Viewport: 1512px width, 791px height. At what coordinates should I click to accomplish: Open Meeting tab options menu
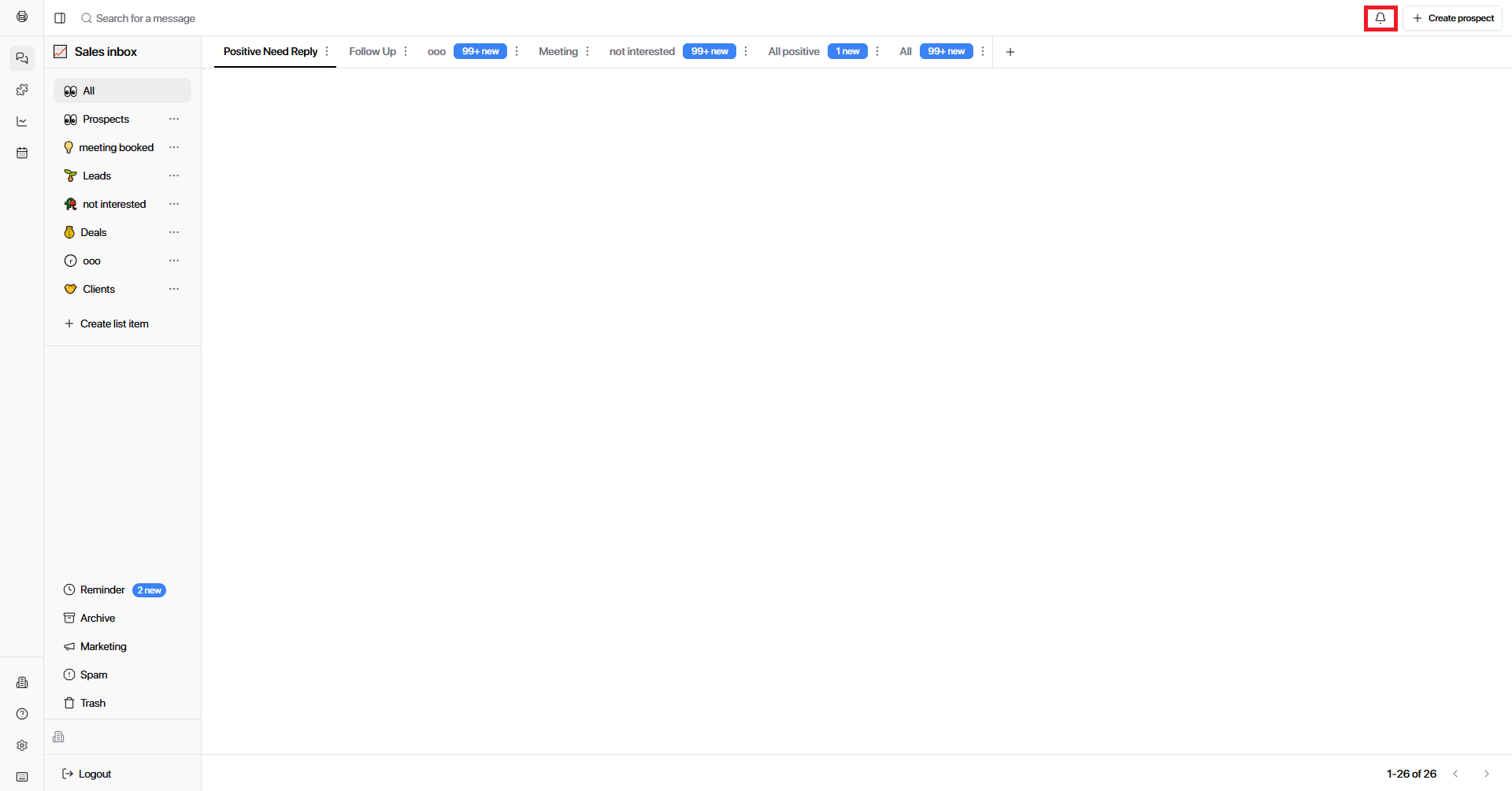click(x=587, y=51)
